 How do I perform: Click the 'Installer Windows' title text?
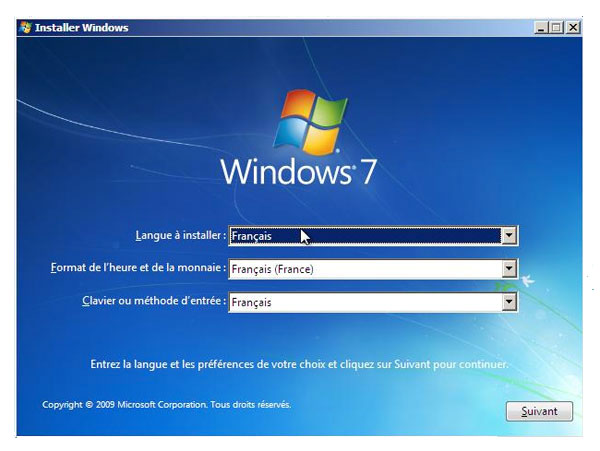[82, 28]
